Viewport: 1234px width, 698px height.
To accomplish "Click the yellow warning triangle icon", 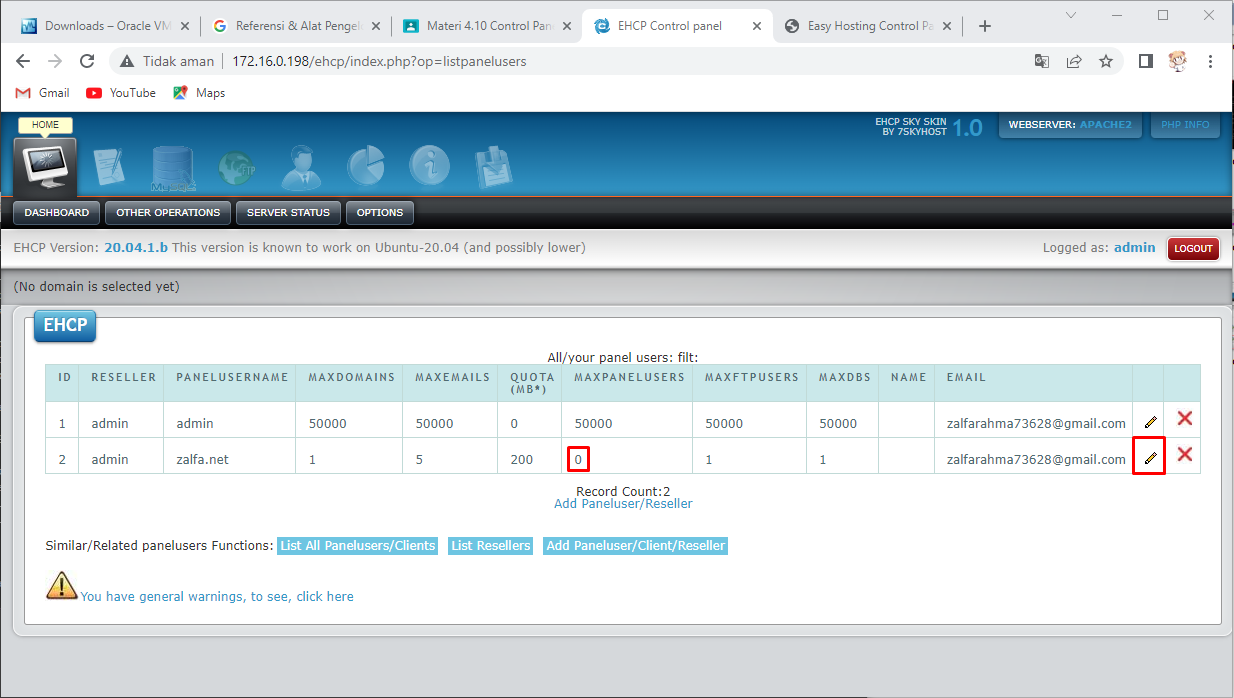I will click(62, 585).
